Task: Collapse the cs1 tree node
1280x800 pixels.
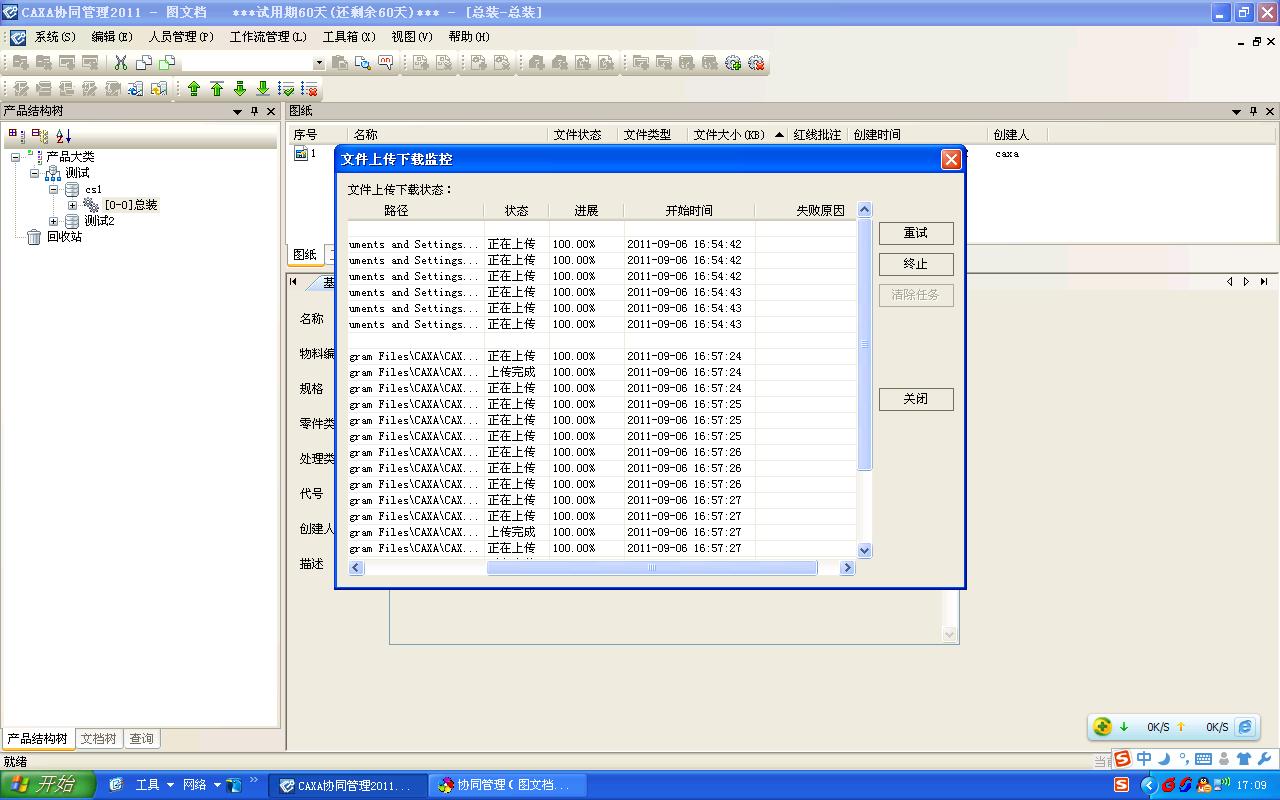Action: pos(54,189)
